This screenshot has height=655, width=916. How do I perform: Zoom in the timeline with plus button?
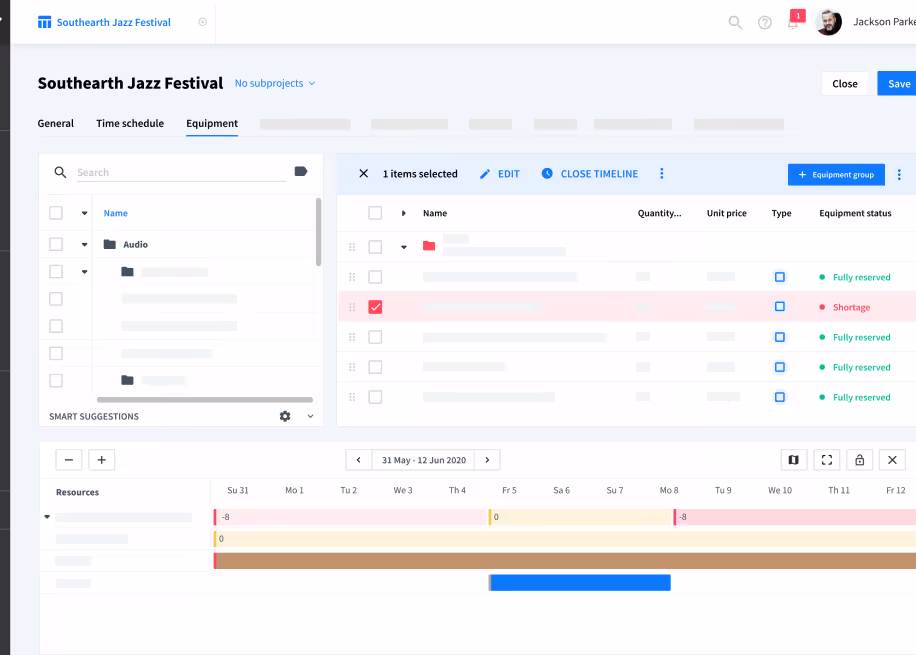(x=102, y=460)
